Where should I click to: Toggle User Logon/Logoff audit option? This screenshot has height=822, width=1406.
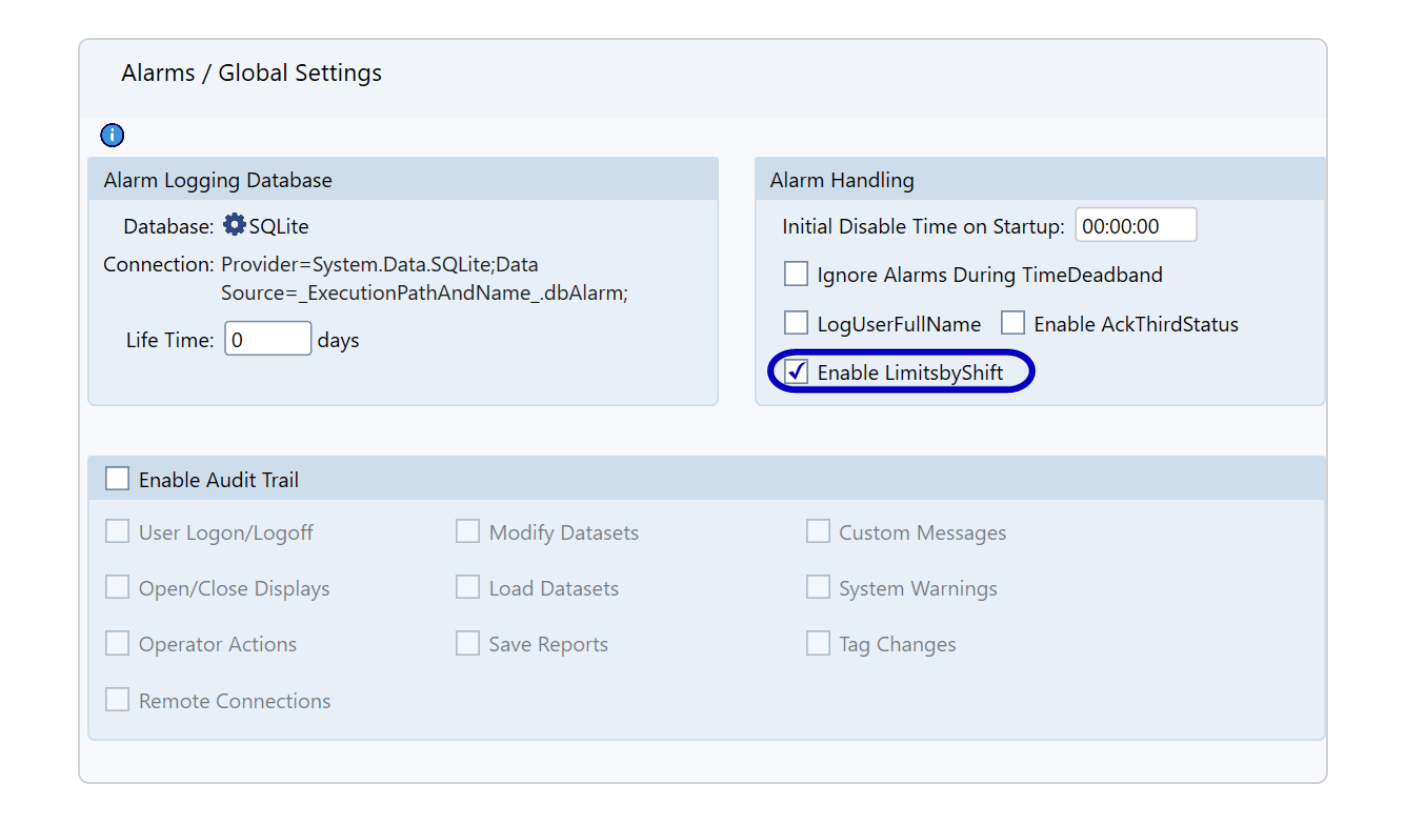pyautogui.click(x=118, y=532)
